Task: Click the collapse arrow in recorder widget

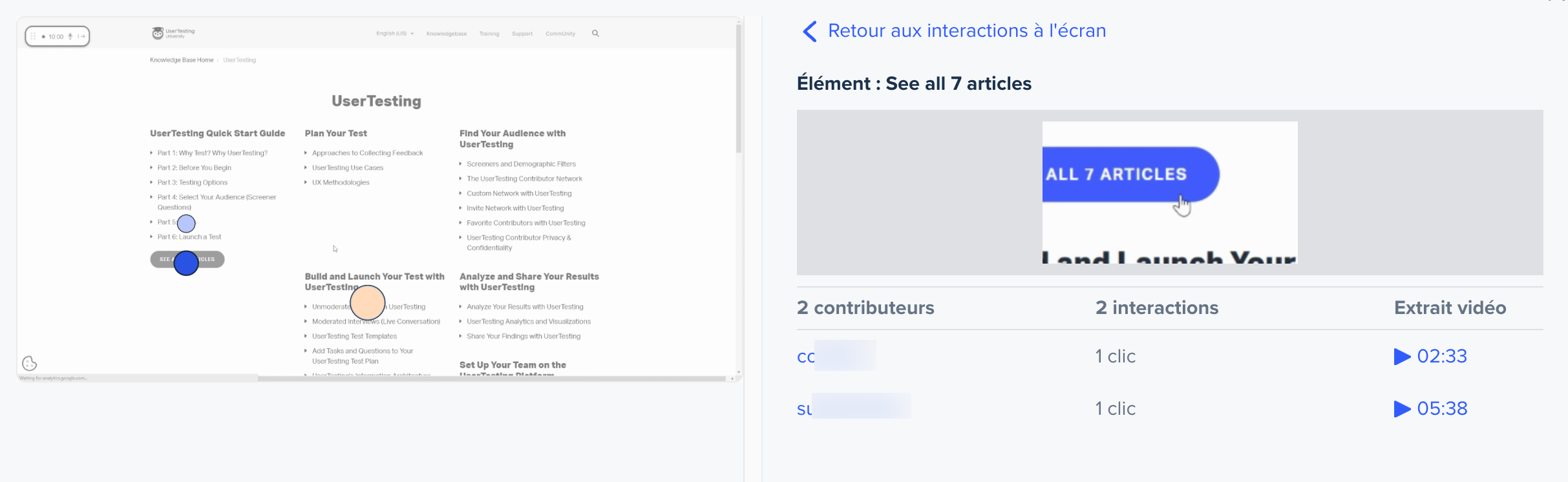Action: pyautogui.click(x=81, y=36)
